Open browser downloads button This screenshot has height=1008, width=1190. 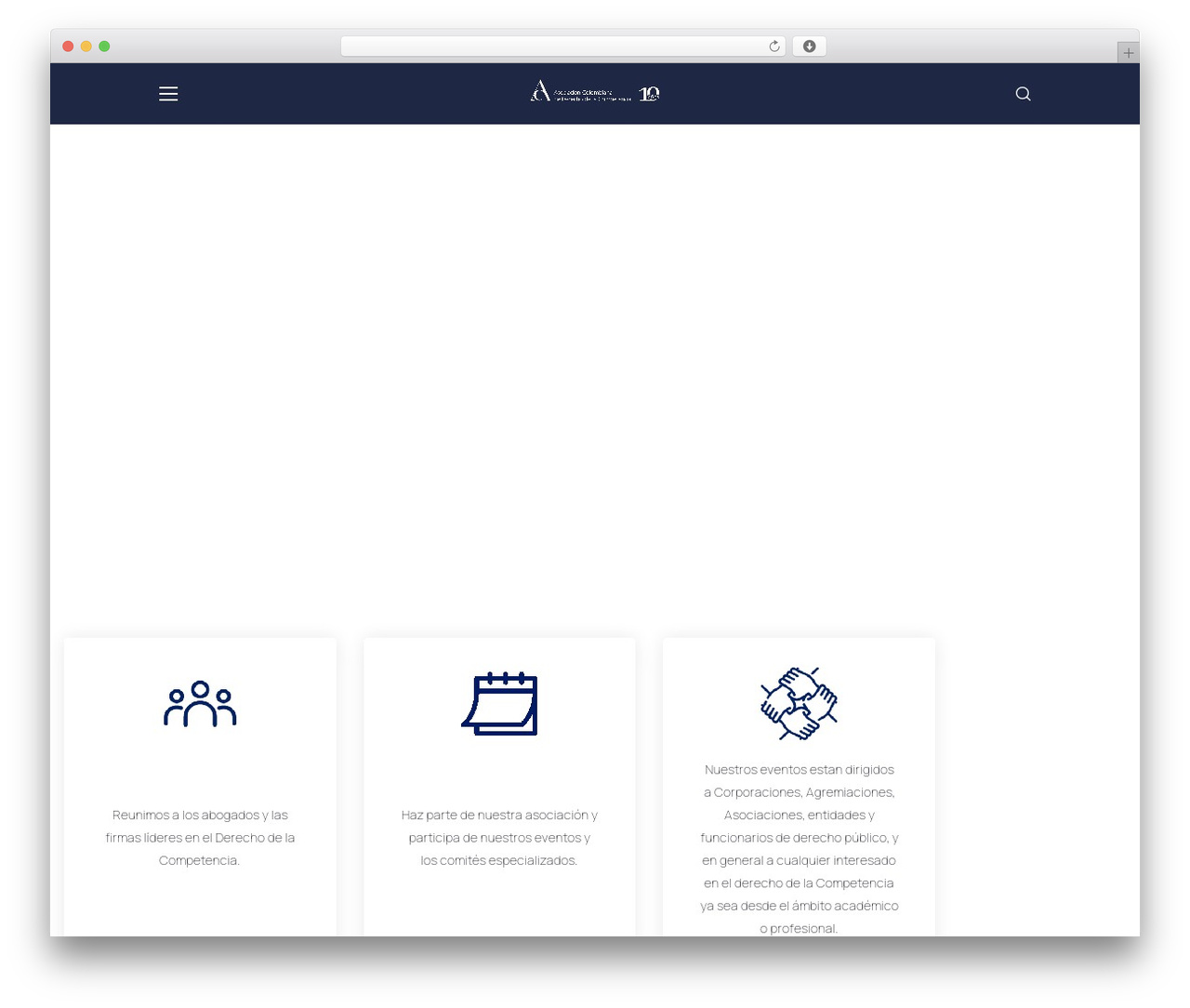809,46
